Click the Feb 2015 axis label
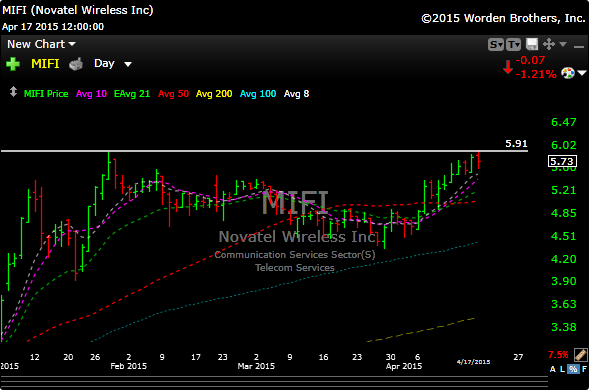This screenshot has height=390, width=589. pyautogui.click(x=128, y=366)
